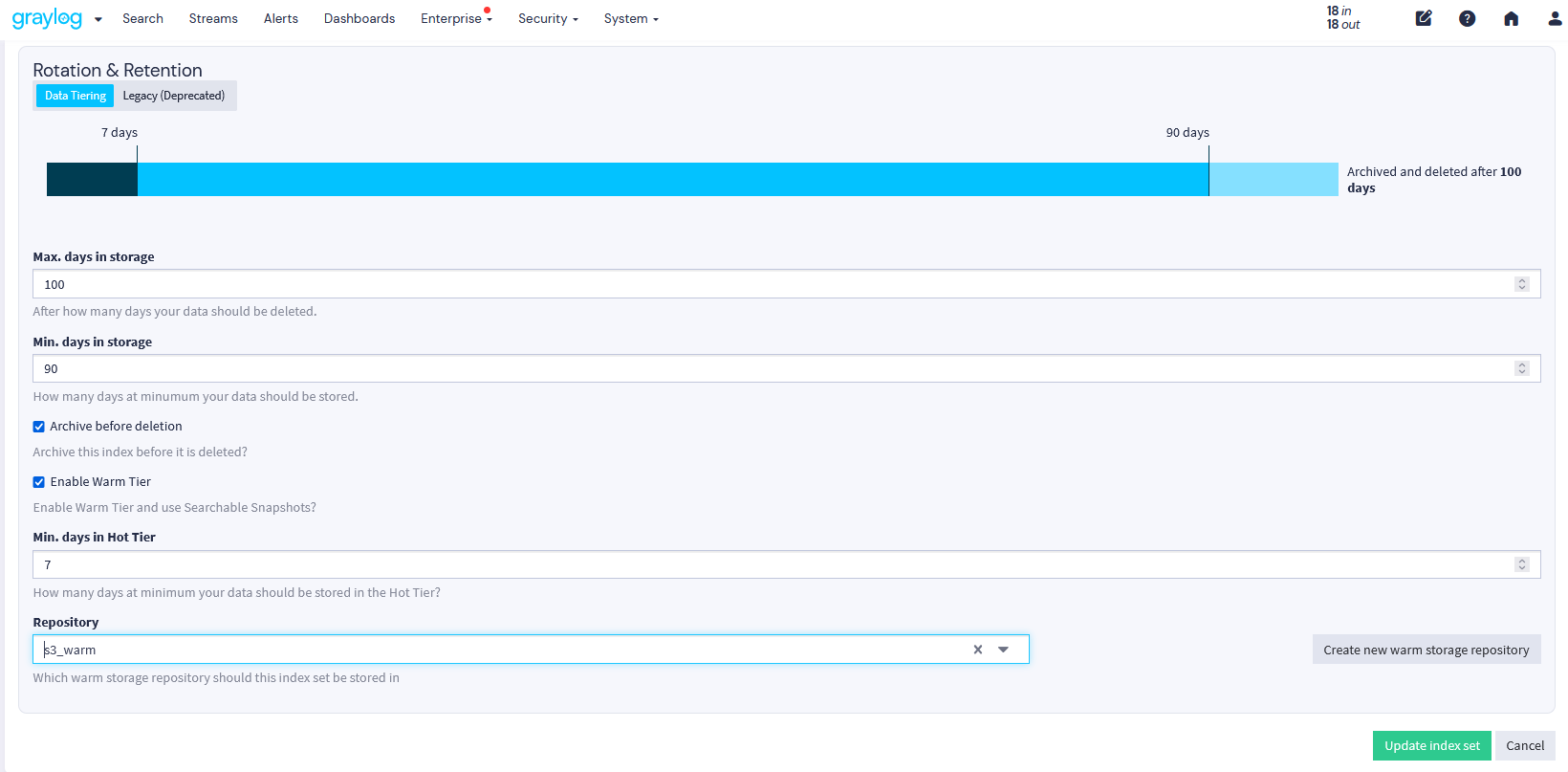Go to the Streams page
The width and height of the screenshot is (1568, 772).
pyautogui.click(x=213, y=18)
